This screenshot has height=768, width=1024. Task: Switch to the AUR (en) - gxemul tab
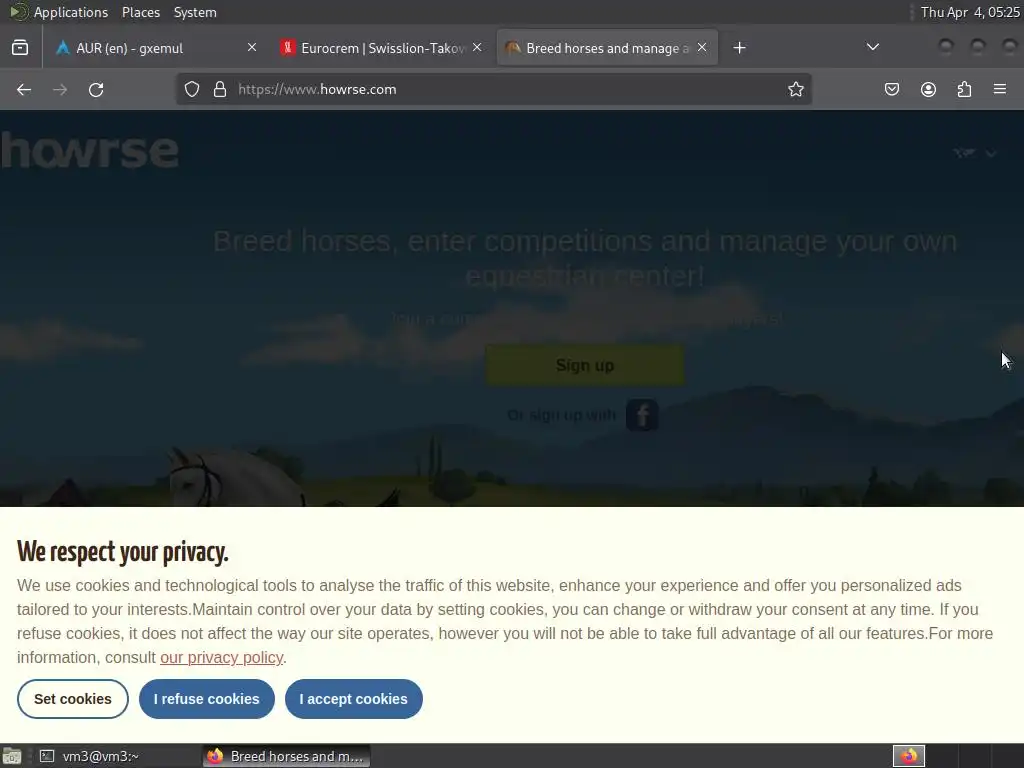click(x=157, y=48)
